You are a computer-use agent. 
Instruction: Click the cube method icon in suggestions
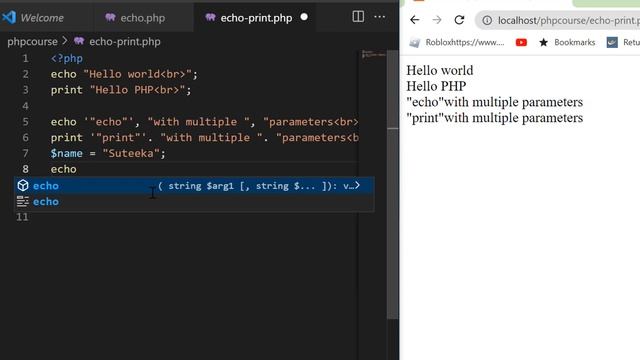23,186
